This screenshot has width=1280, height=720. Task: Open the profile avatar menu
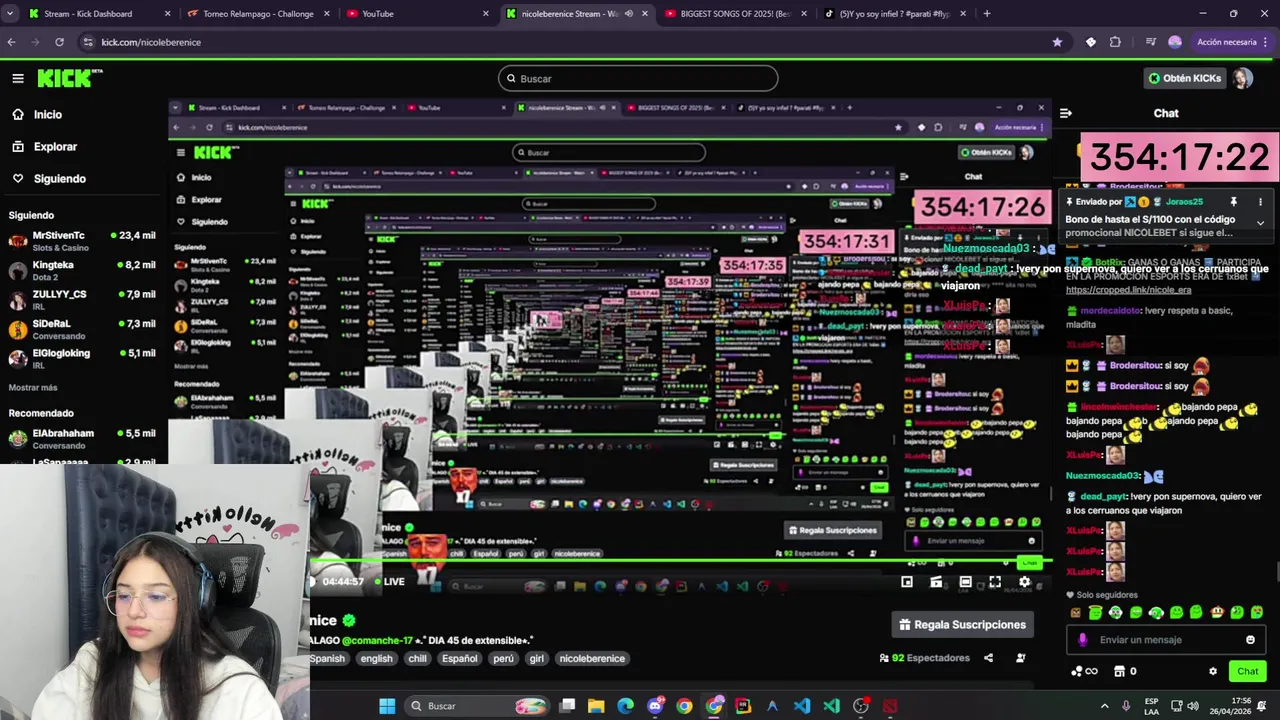click(1242, 78)
